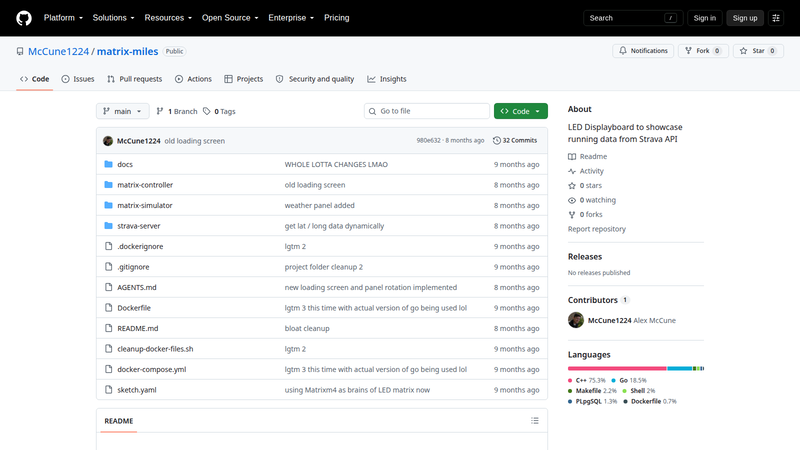Expand the Platform menu
The height and width of the screenshot is (450, 800).
[x=63, y=18]
